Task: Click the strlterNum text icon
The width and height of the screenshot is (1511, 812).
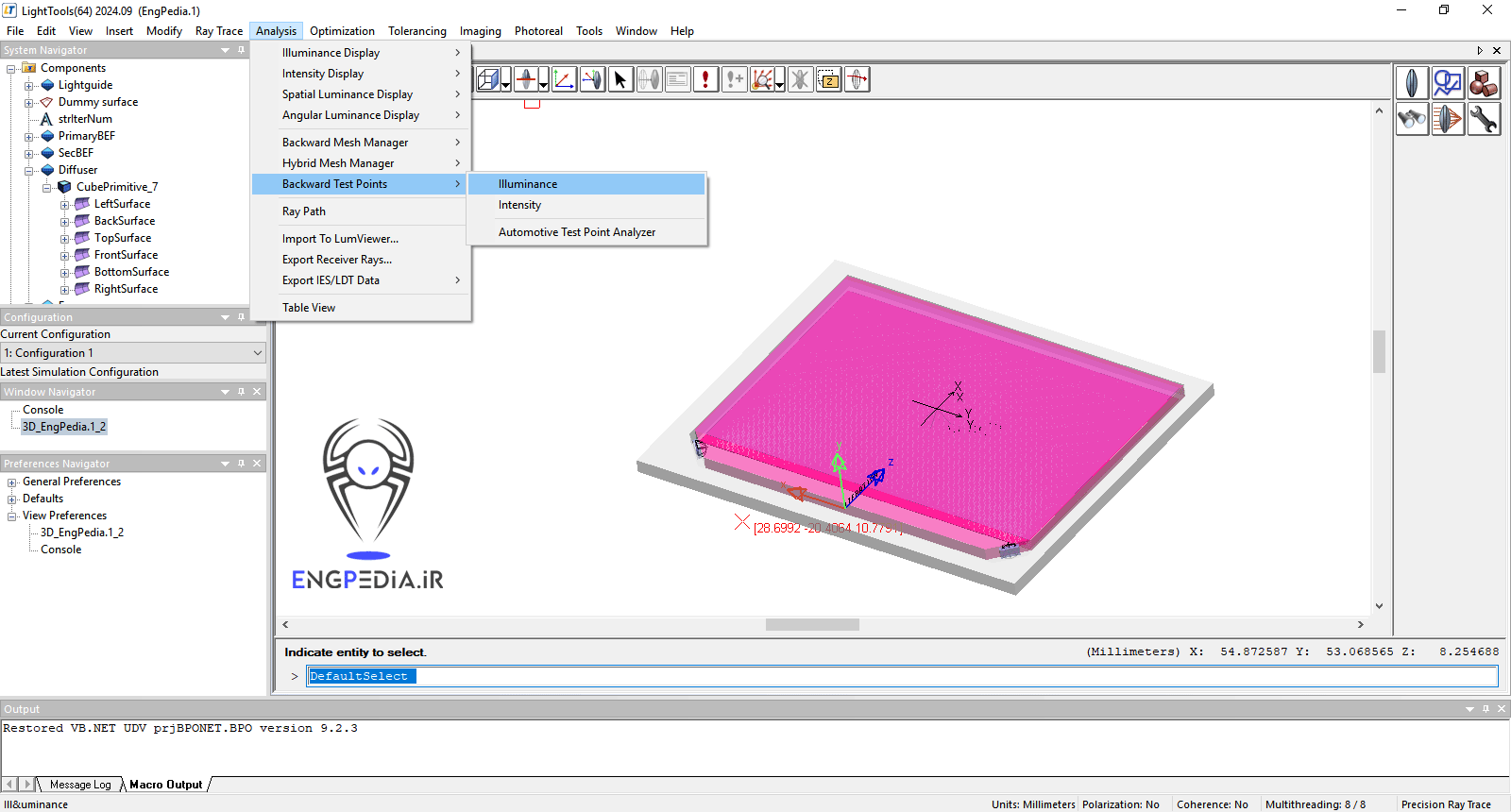Action: [x=46, y=119]
